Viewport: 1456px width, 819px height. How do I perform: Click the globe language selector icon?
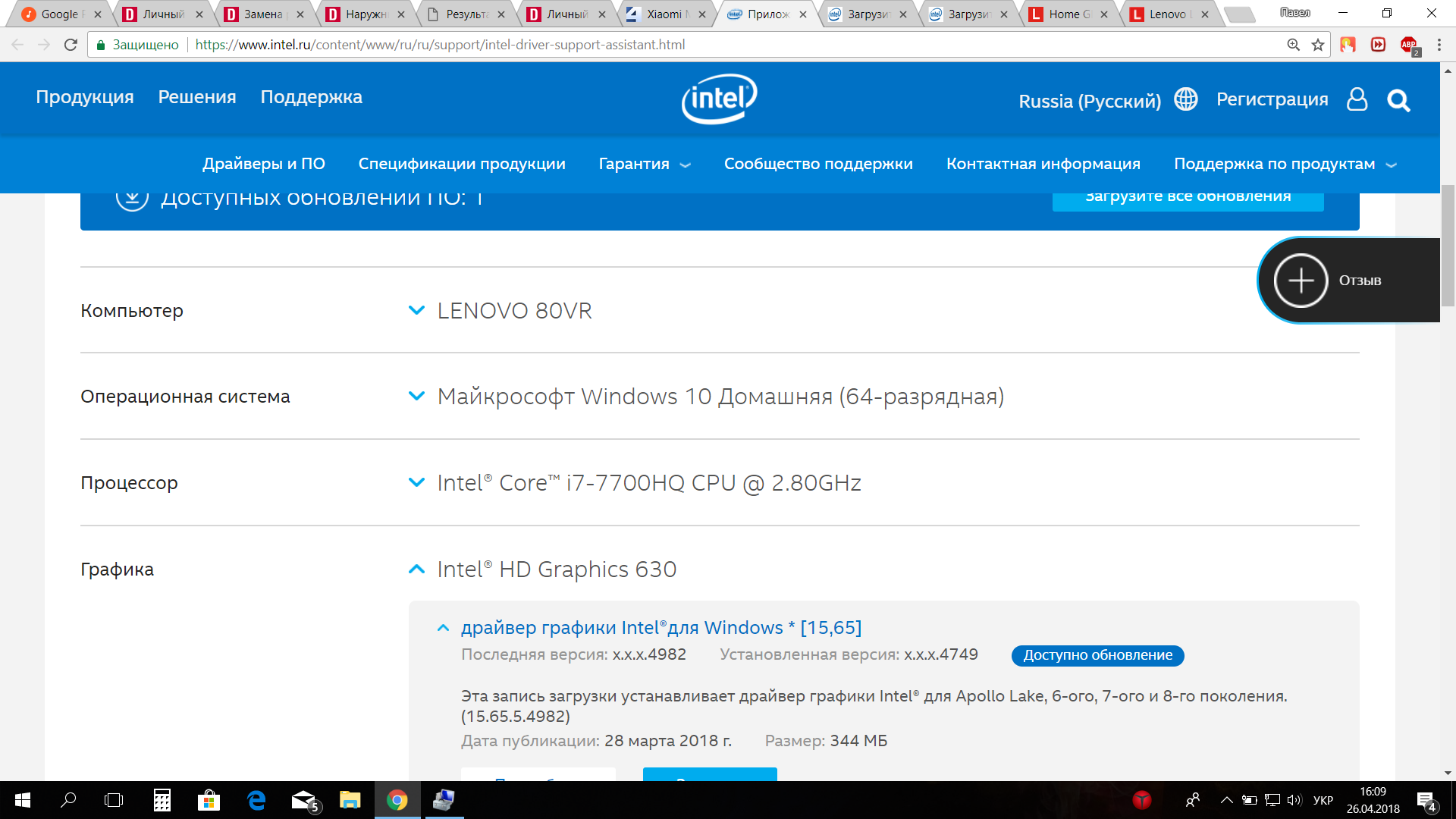(x=1186, y=99)
